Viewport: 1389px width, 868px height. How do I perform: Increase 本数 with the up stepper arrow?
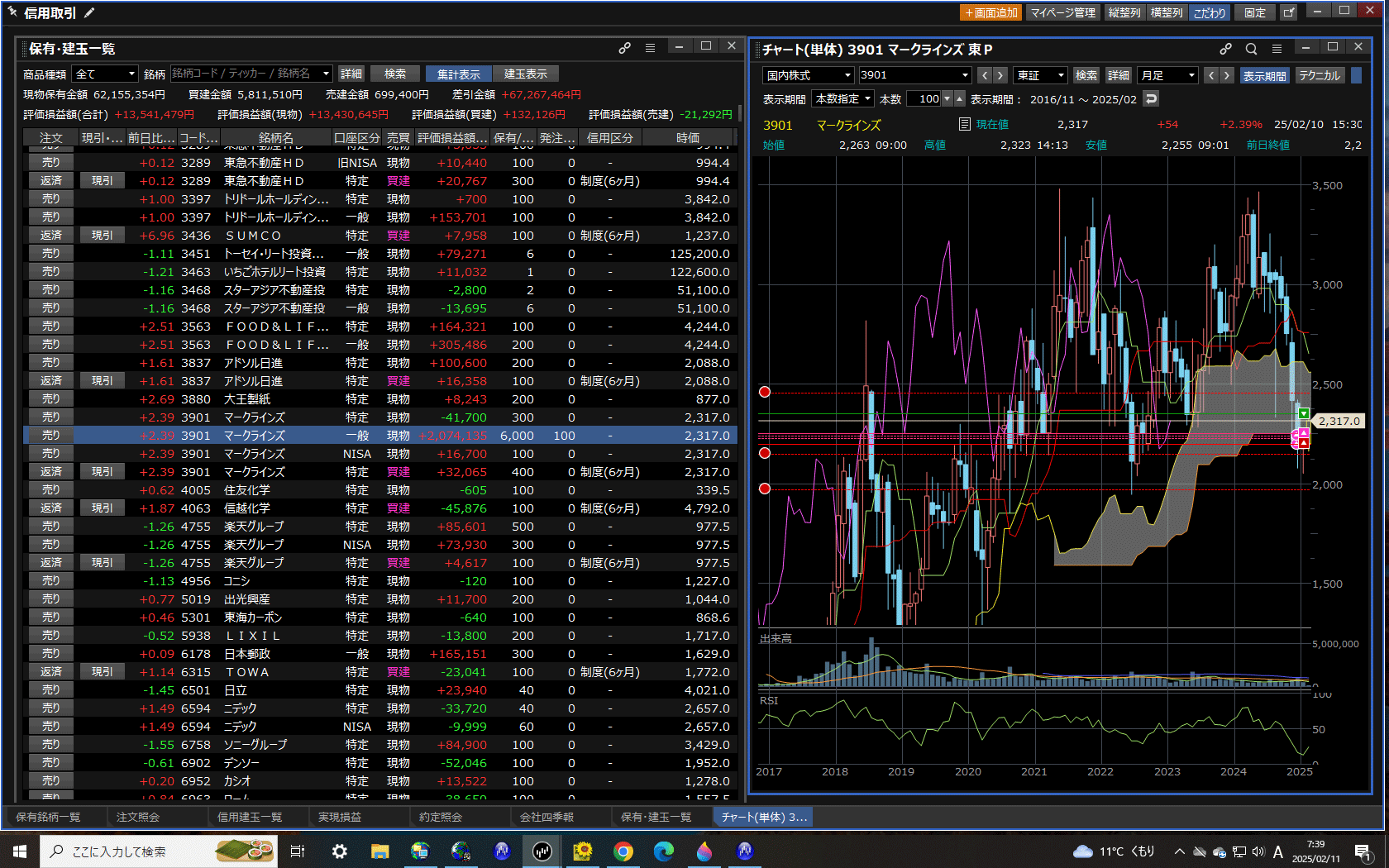pyautogui.click(x=959, y=98)
